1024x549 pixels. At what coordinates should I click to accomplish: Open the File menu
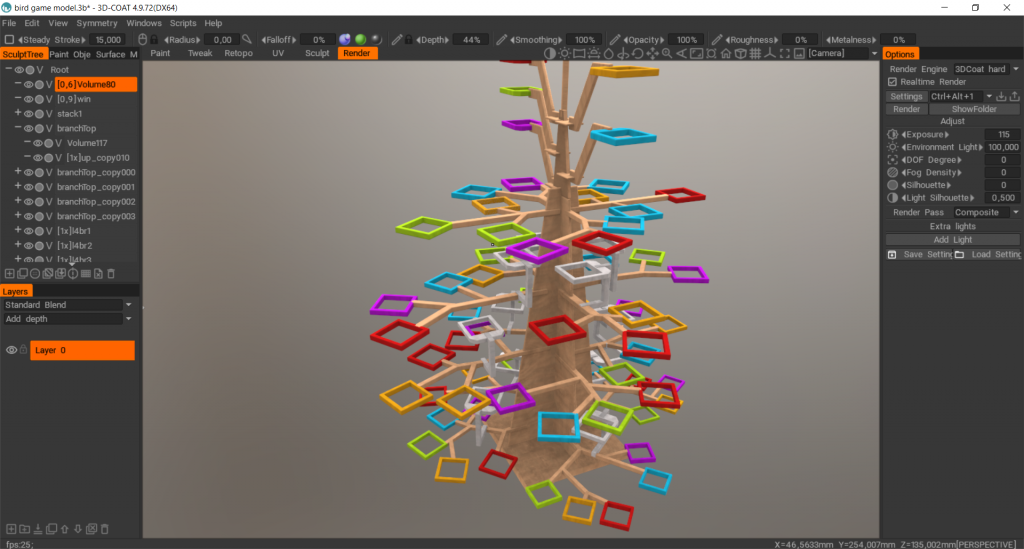coord(9,24)
